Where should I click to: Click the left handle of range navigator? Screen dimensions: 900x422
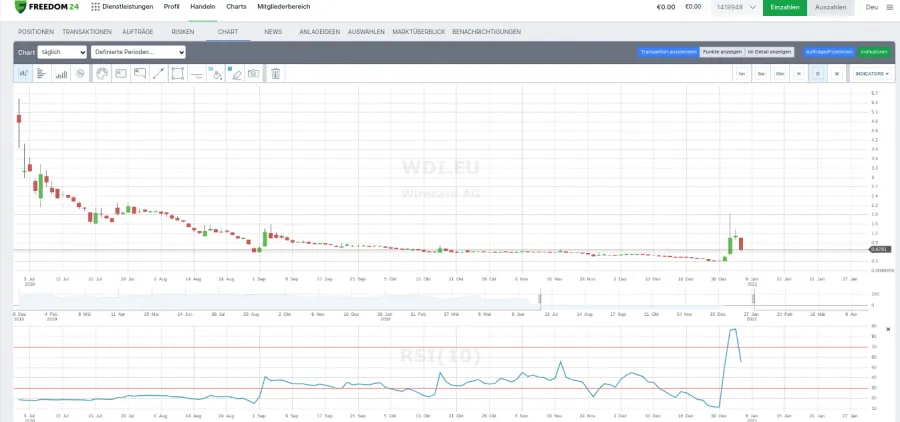[x=540, y=299]
